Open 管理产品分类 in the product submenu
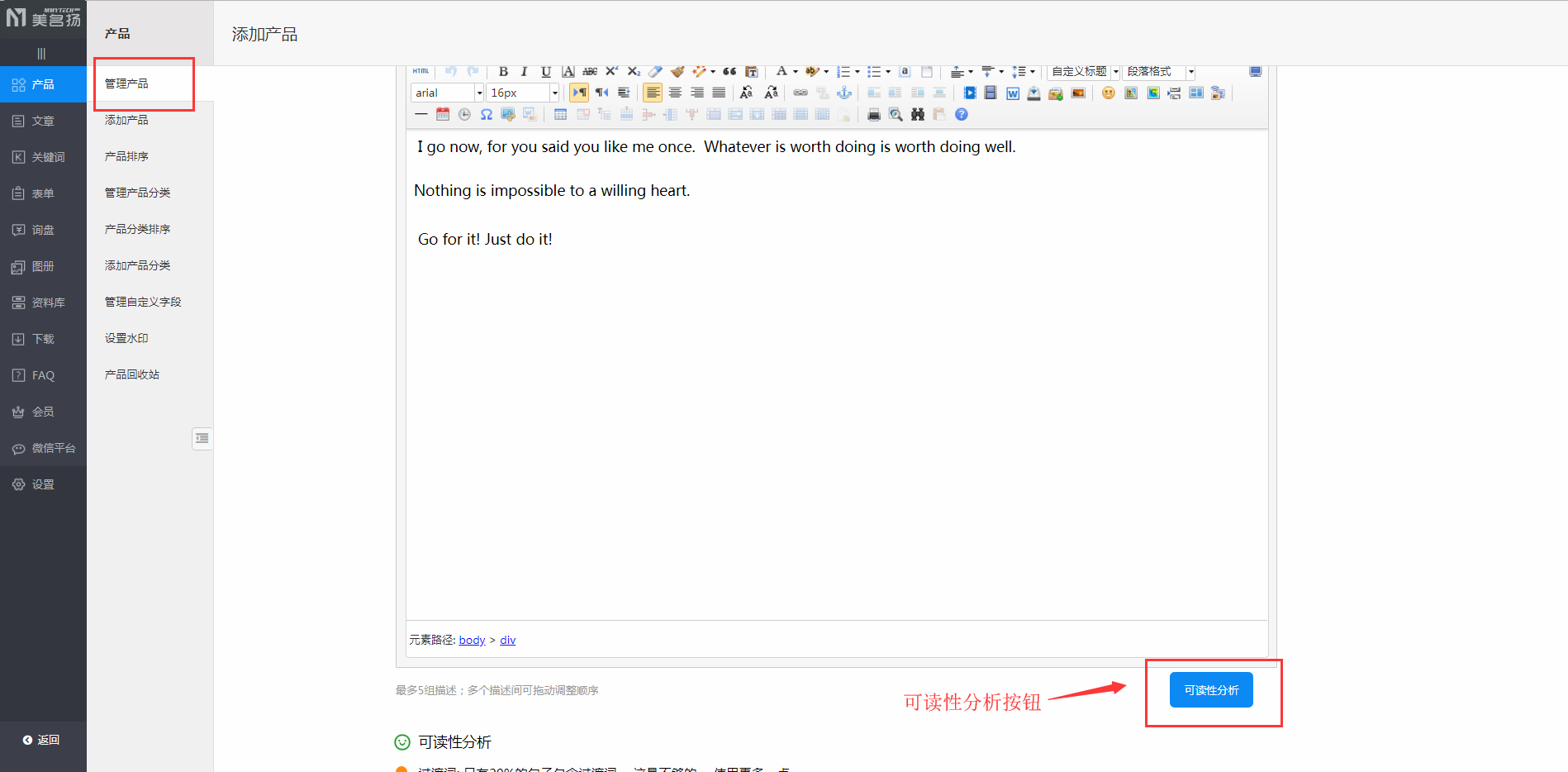Image resolution: width=1568 pixels, height=772 pixels. pyautogui.click(x=137, y=193)
